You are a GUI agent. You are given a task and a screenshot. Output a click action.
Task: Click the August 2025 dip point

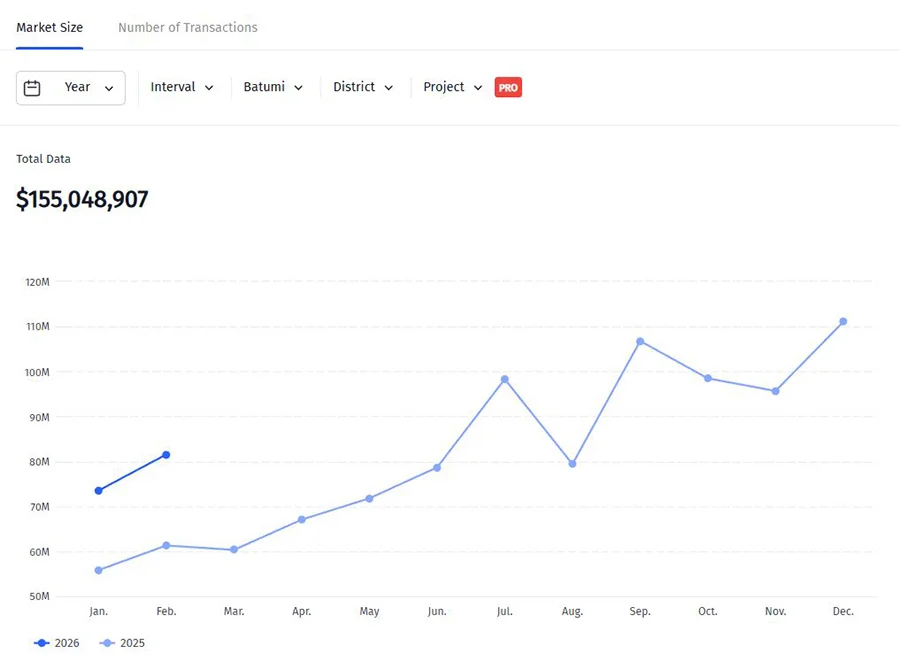(x=572, y=464)
